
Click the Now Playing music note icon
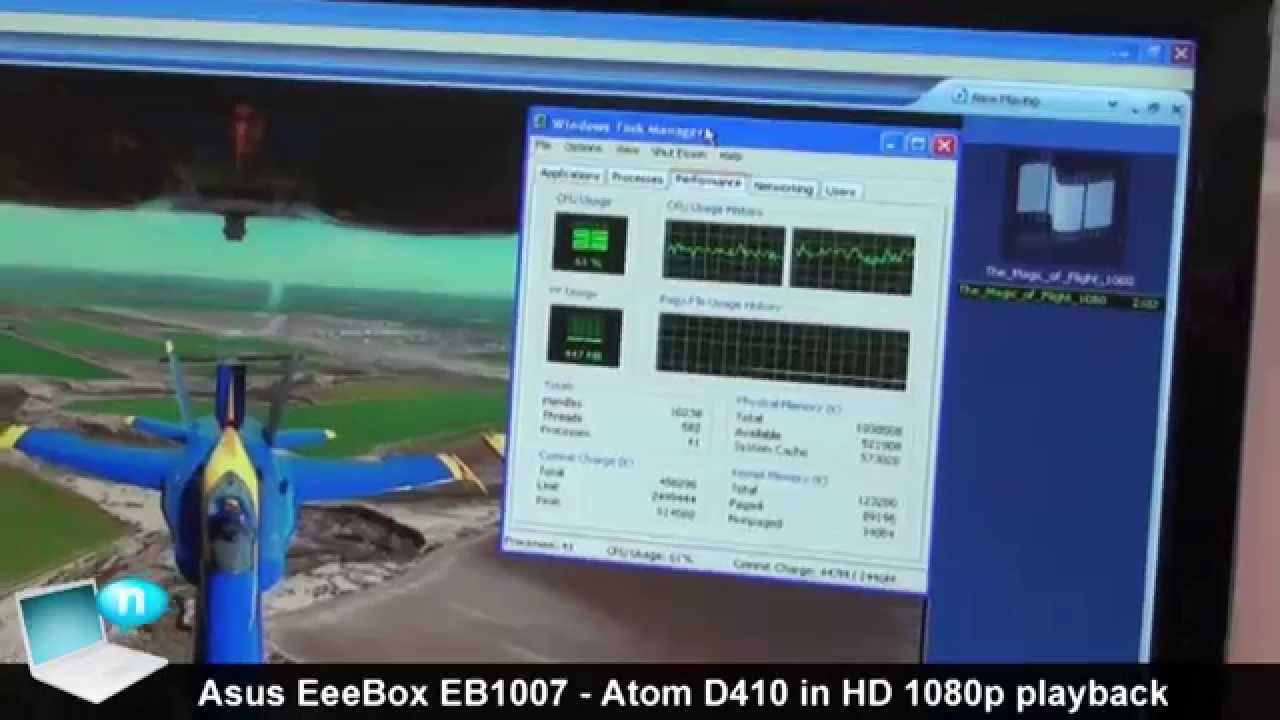[961, 97]
